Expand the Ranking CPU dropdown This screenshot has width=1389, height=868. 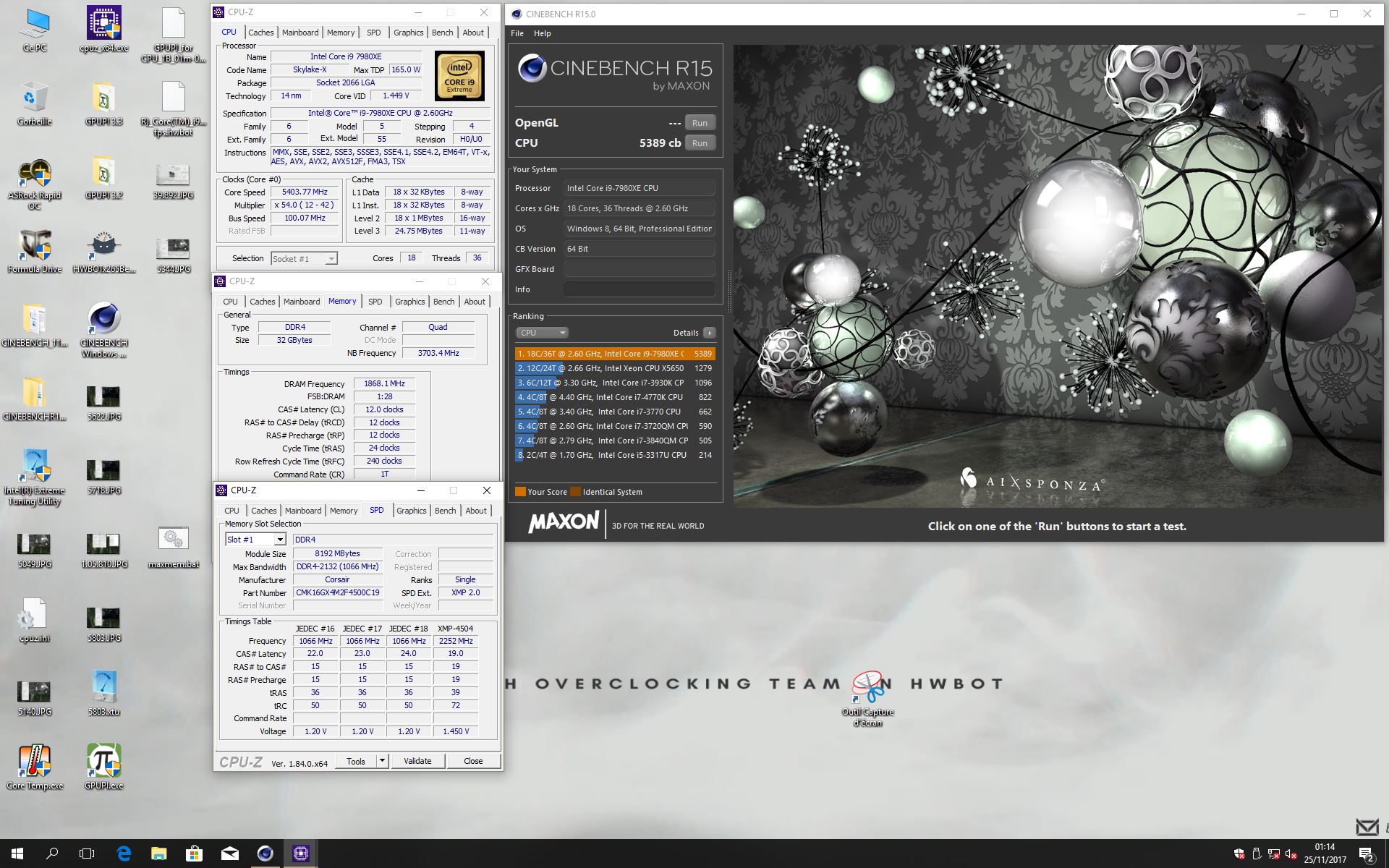point(543,333)
